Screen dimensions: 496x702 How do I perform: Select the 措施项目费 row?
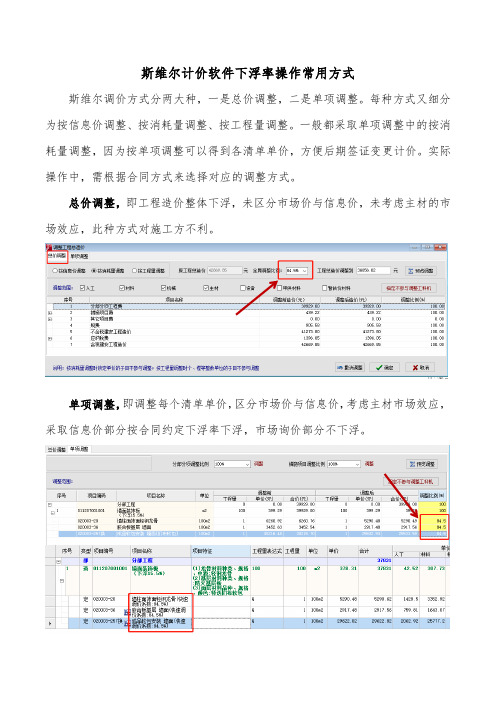point(250,312)
